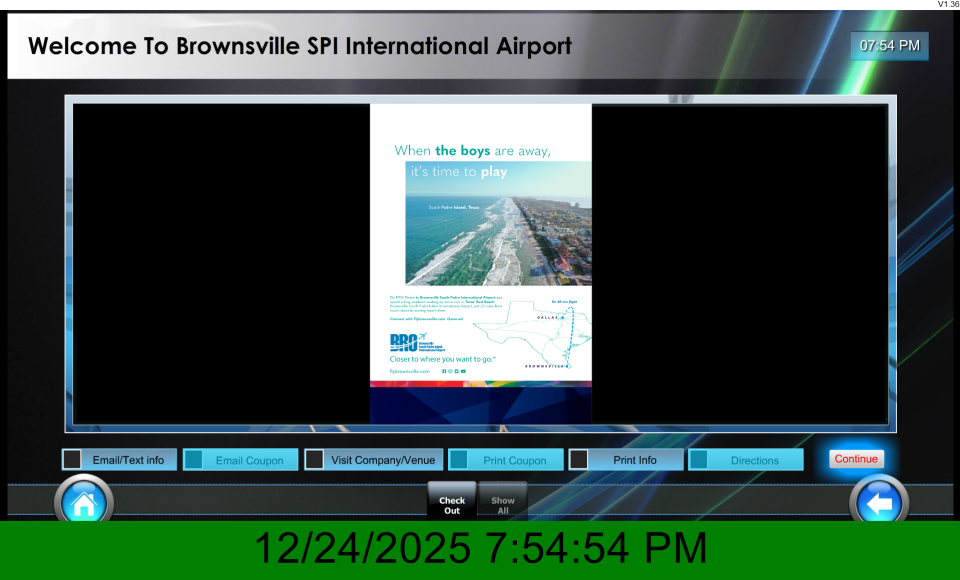Switch to the Check Out tab
Viewport: 960px width, 580px height.
click(452, 505)
